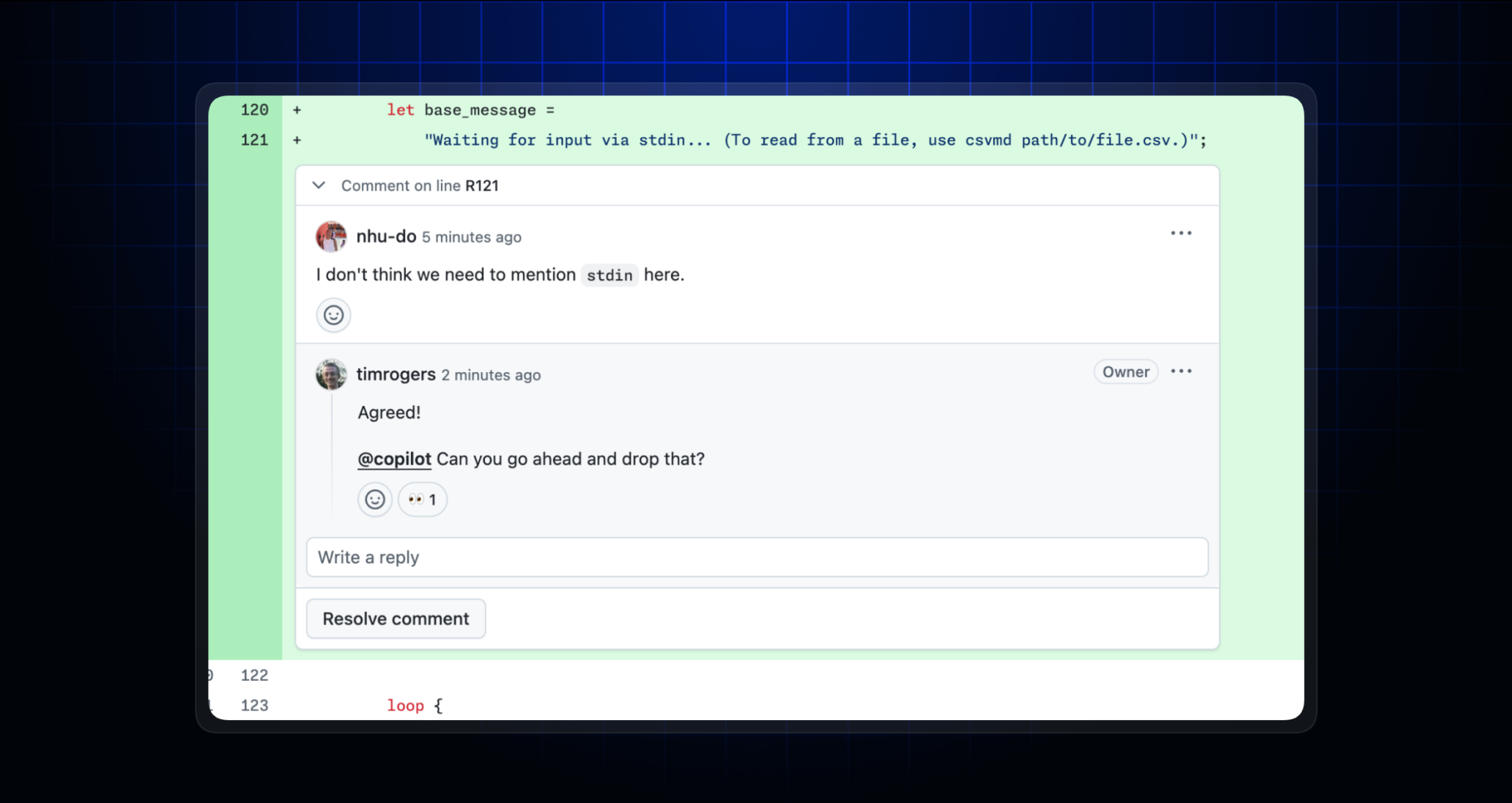The width and height of the screenshot is (1512, 803).
Task: Click the '2 minutes ago' timestamp
Action: click(x=491, y=375)
